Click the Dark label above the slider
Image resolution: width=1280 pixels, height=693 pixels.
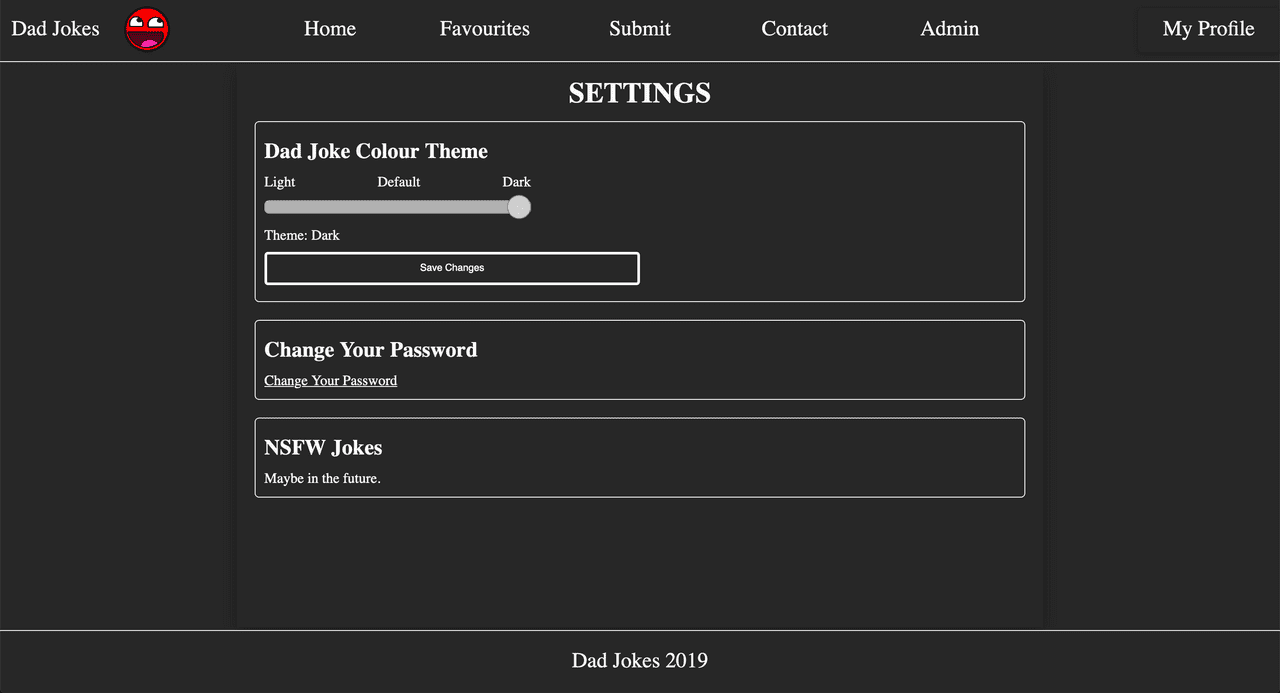click(x=516, y=182)
